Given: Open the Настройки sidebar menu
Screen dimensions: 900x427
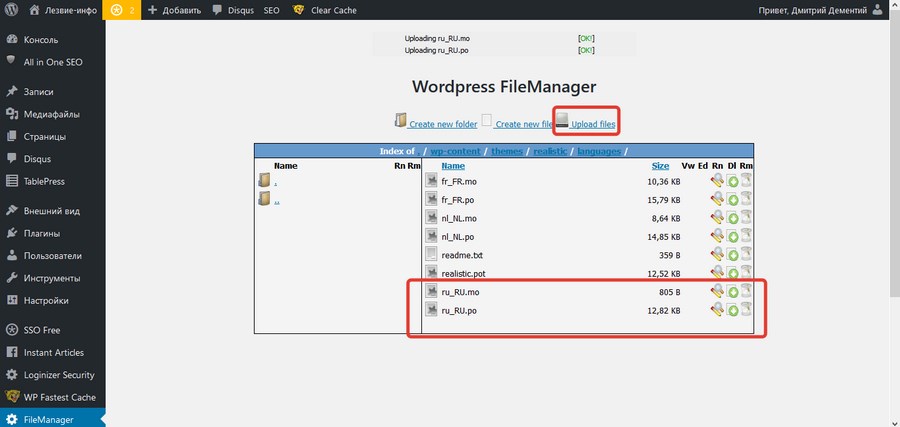Looking at the screenshot, I should point(46,301).
